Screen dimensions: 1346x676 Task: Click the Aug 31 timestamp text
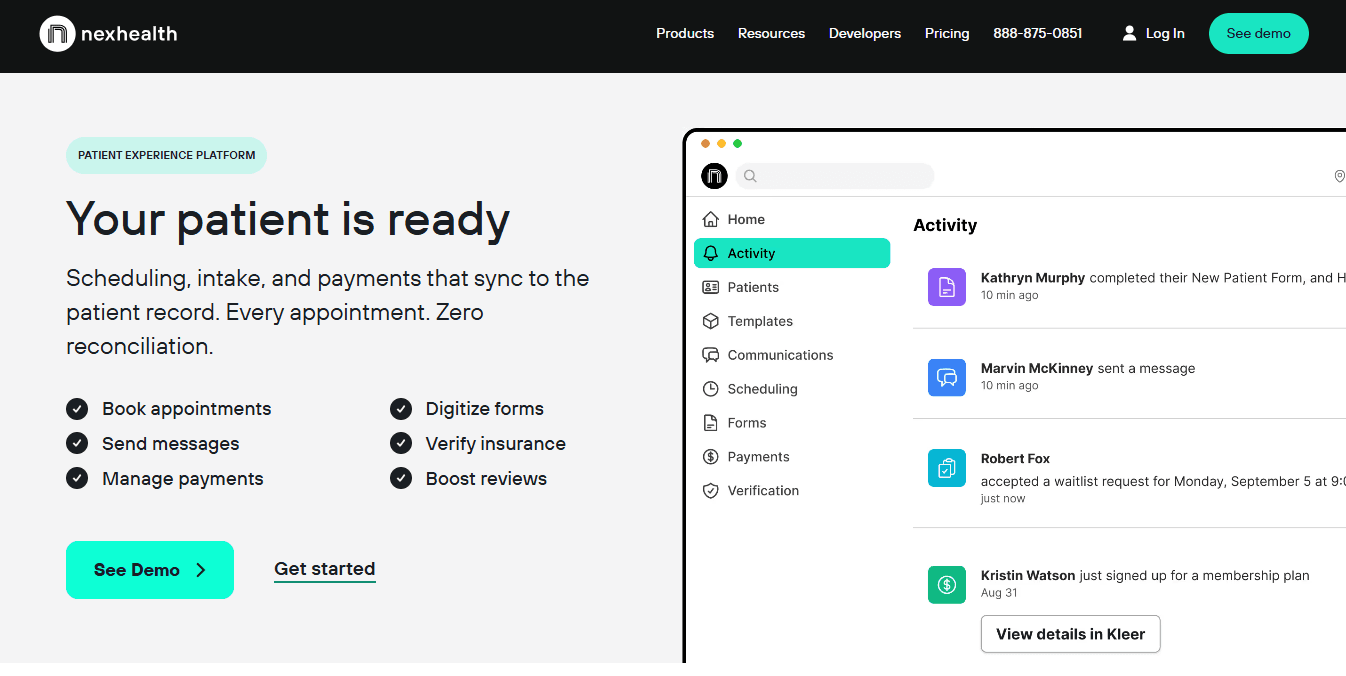tap(999, 593)
